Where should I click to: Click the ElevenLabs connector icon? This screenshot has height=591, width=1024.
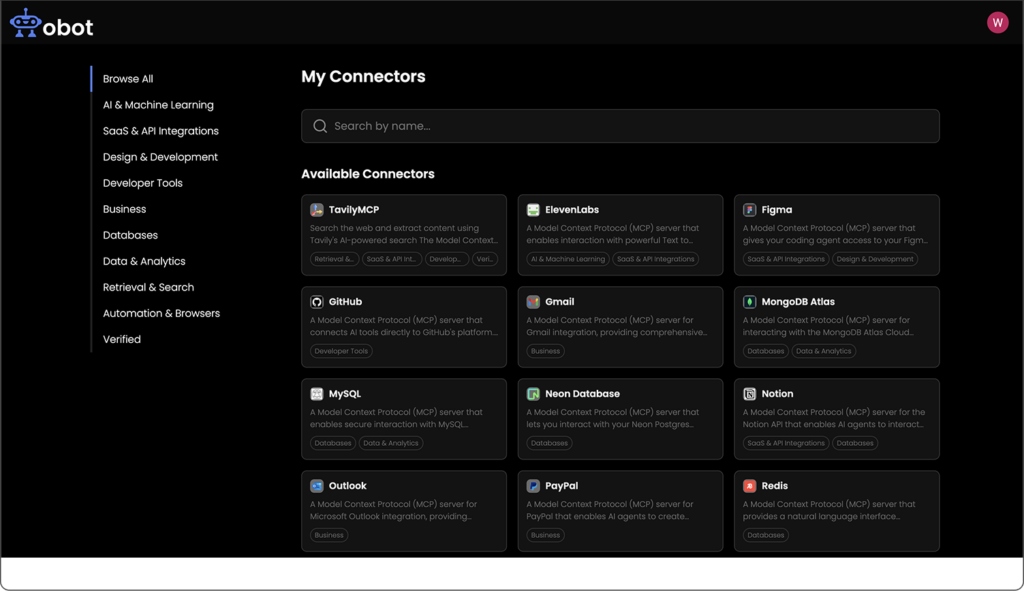(534, 210)
